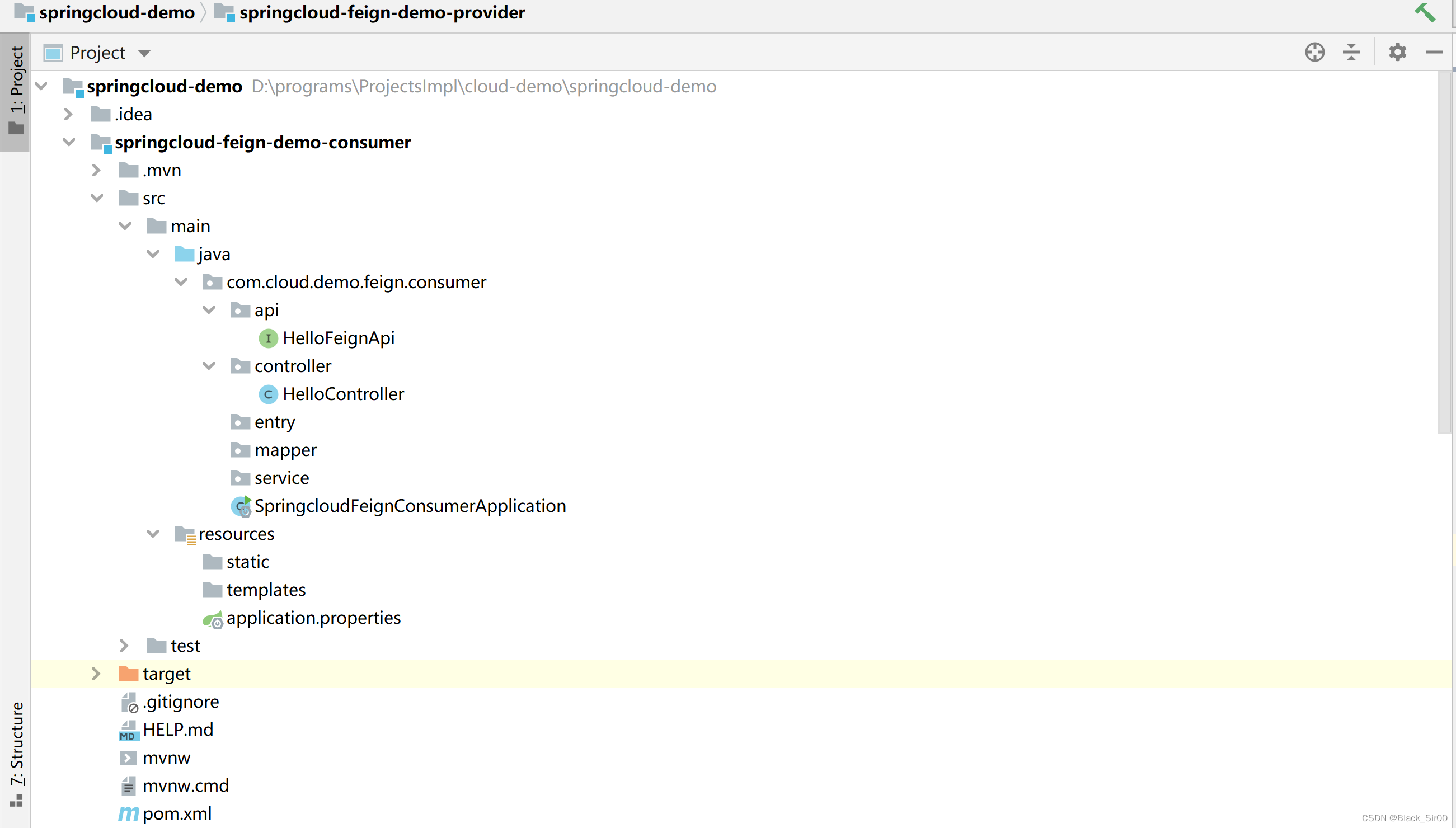
Task: Collapse the src folder
Action: [97, 197]
